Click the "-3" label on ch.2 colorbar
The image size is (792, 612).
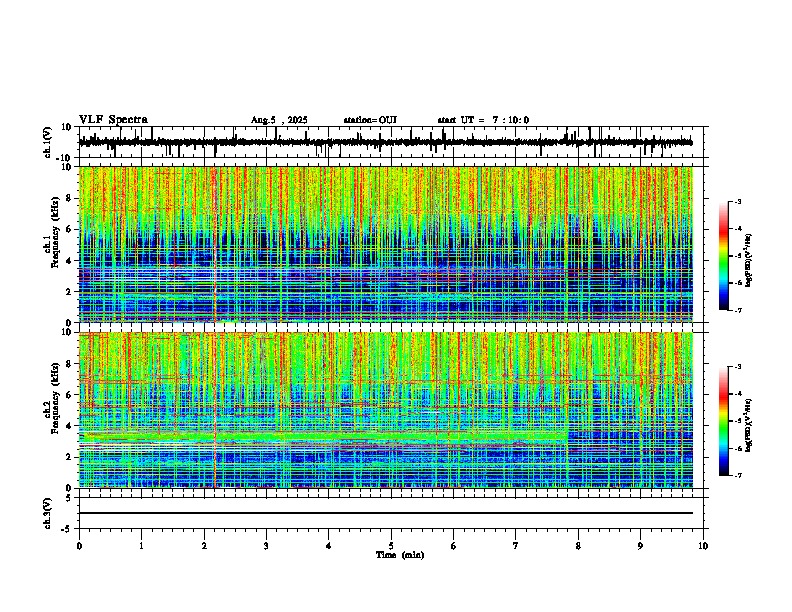click(738, 367)
